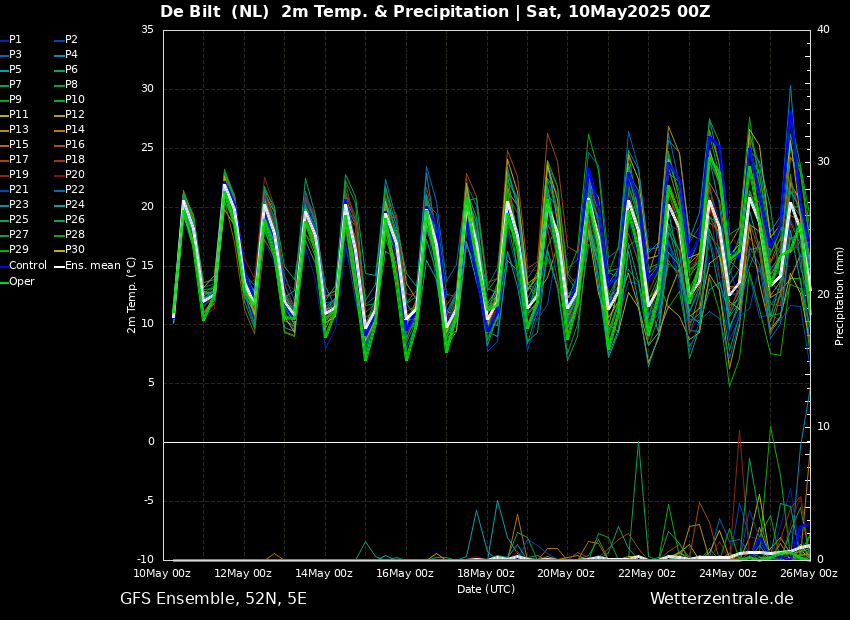Choose the '24May 00z' axis label
Image resolution: width=850 pixels, height=620 pixels.
[729, 573]
